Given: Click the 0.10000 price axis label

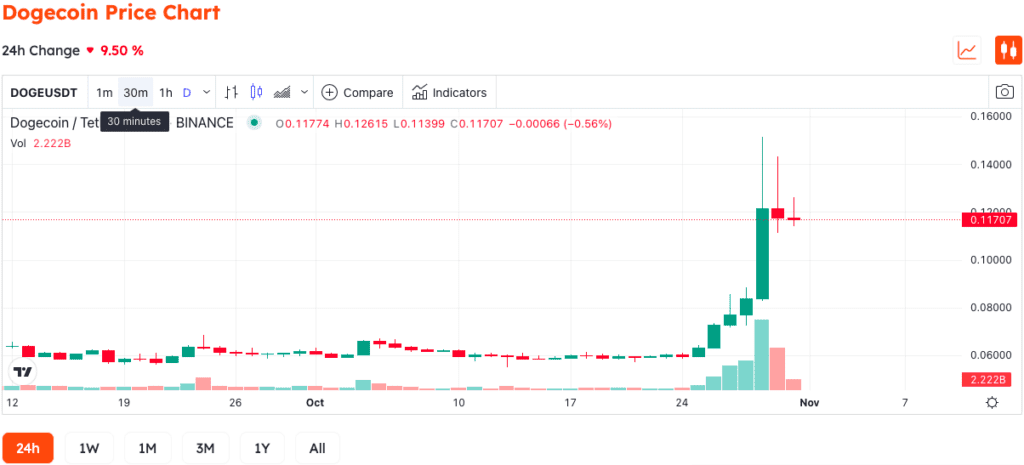Looking at the screenshot, I should [993, 260].
